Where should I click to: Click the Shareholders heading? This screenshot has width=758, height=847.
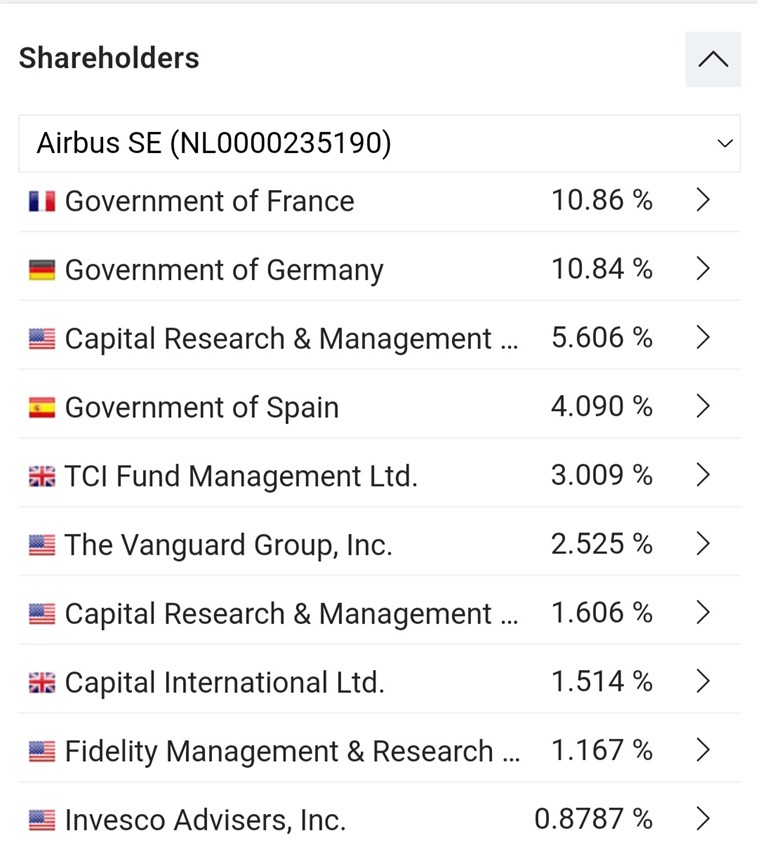click(109, 58)
